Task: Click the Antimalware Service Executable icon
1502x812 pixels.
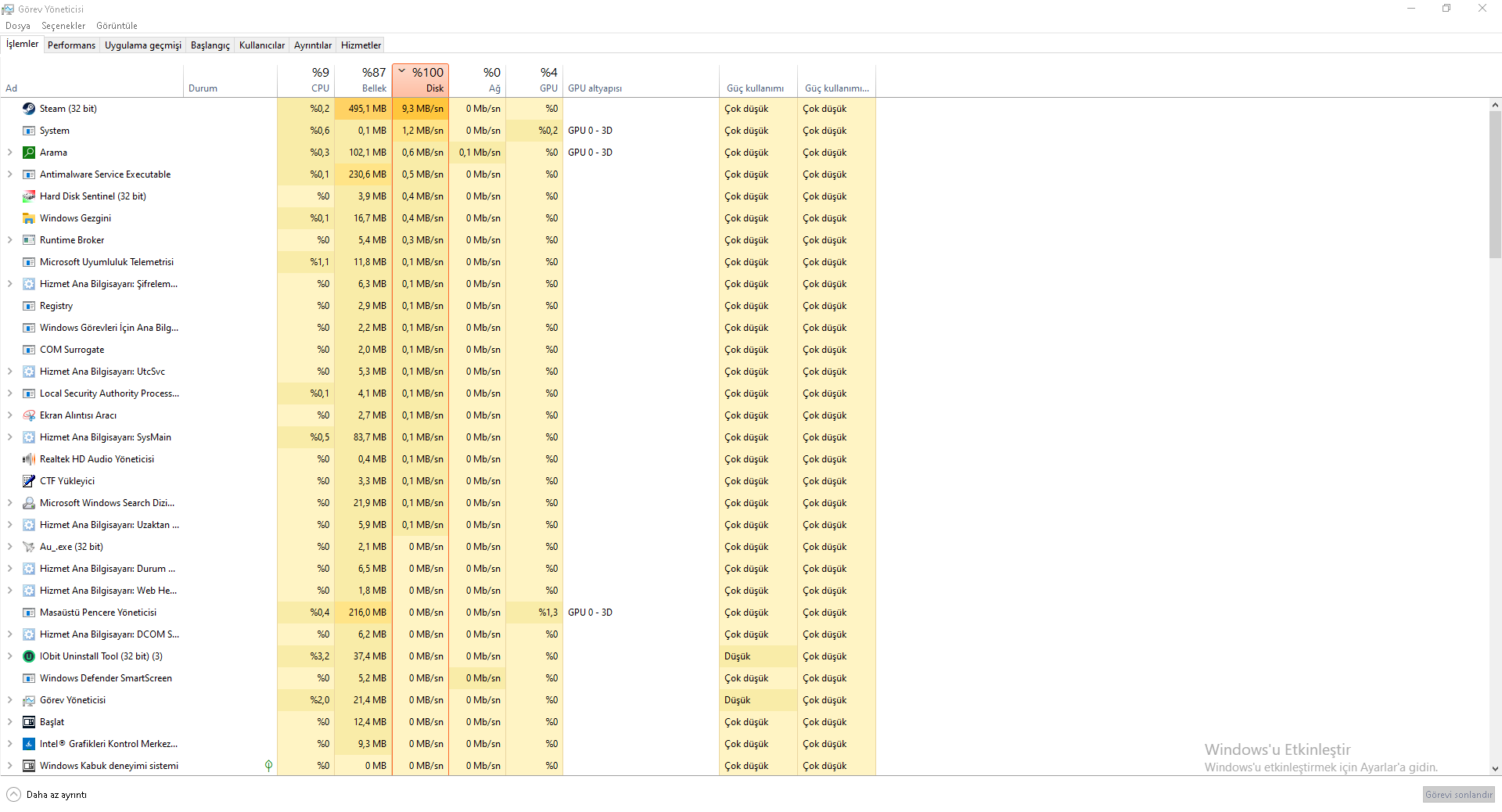Action: 29,174
